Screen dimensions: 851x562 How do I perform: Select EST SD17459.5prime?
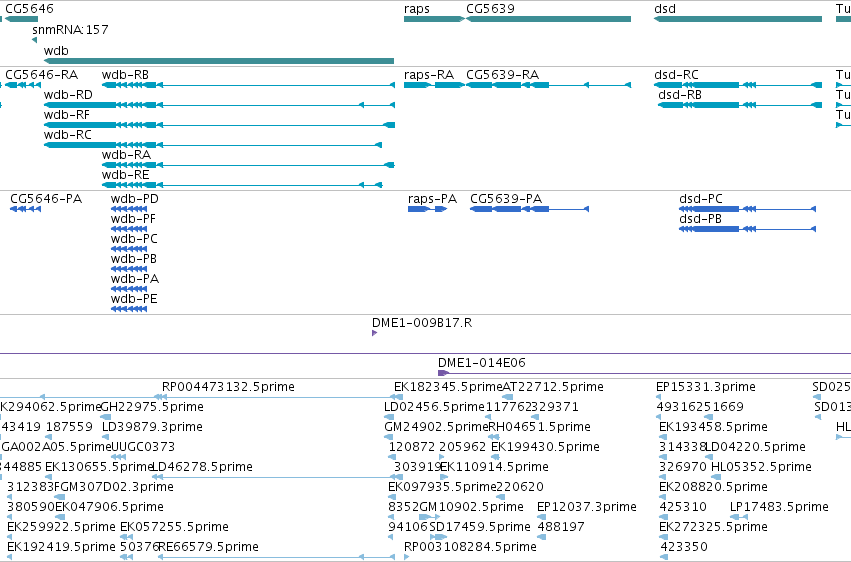coord(480,527)
